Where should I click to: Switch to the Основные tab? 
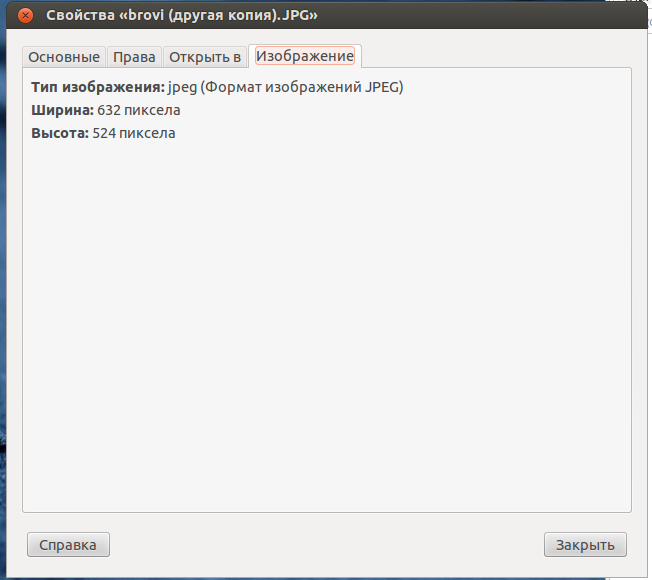(x=64, y=57)
